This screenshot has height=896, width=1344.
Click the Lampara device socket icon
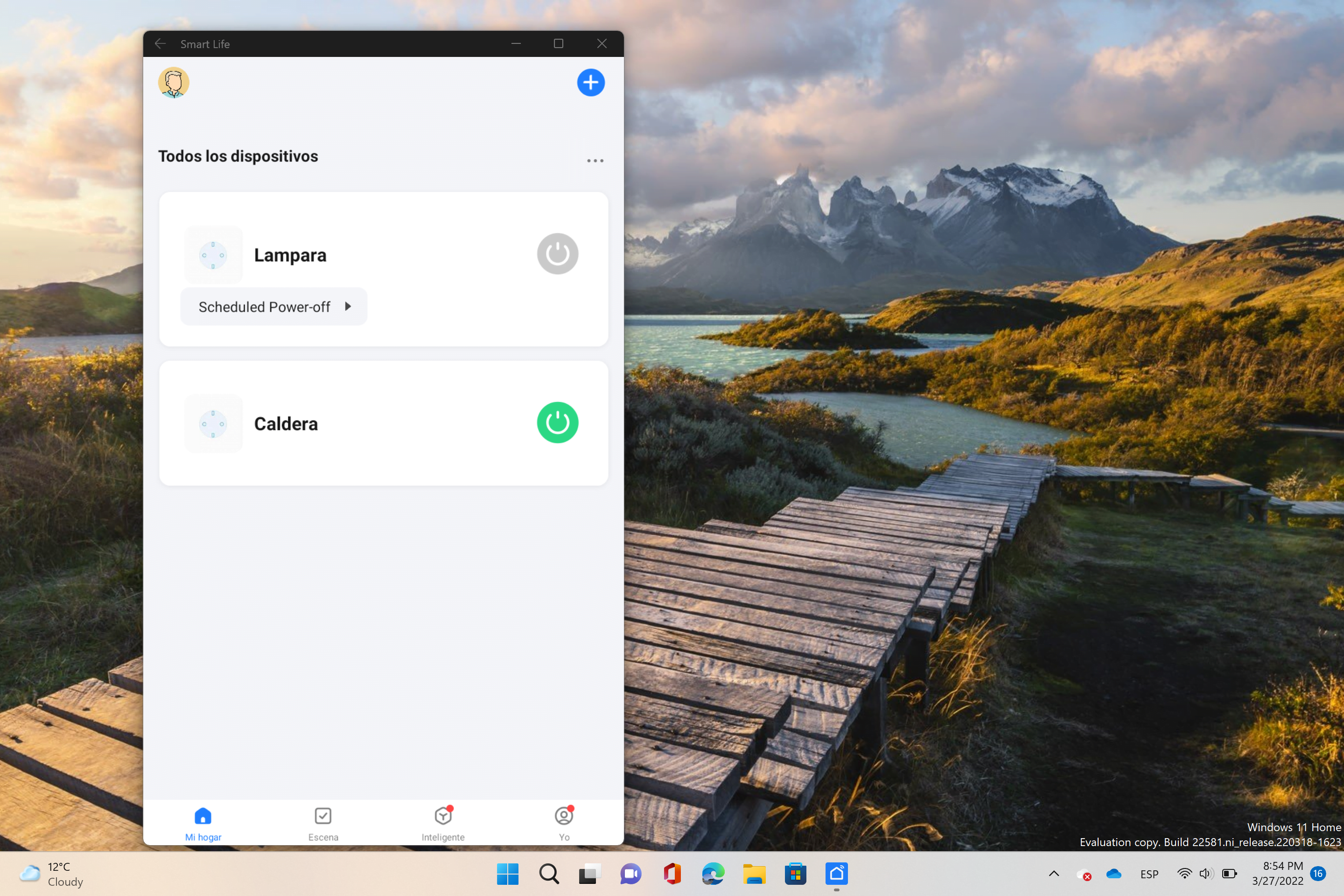[x=213, y=255]
